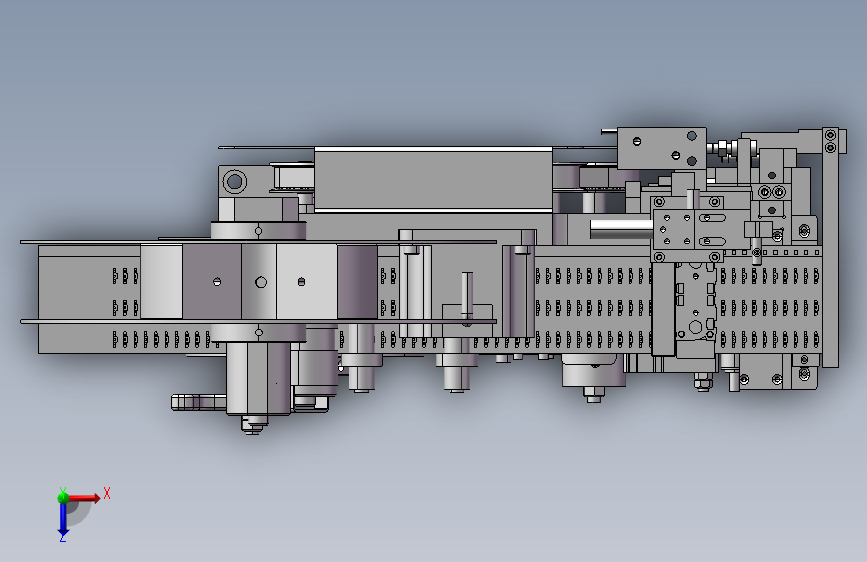Screen dimensions: 867x562
Task: Select the hex nut beneath the round motor
Action: (594, 393)
